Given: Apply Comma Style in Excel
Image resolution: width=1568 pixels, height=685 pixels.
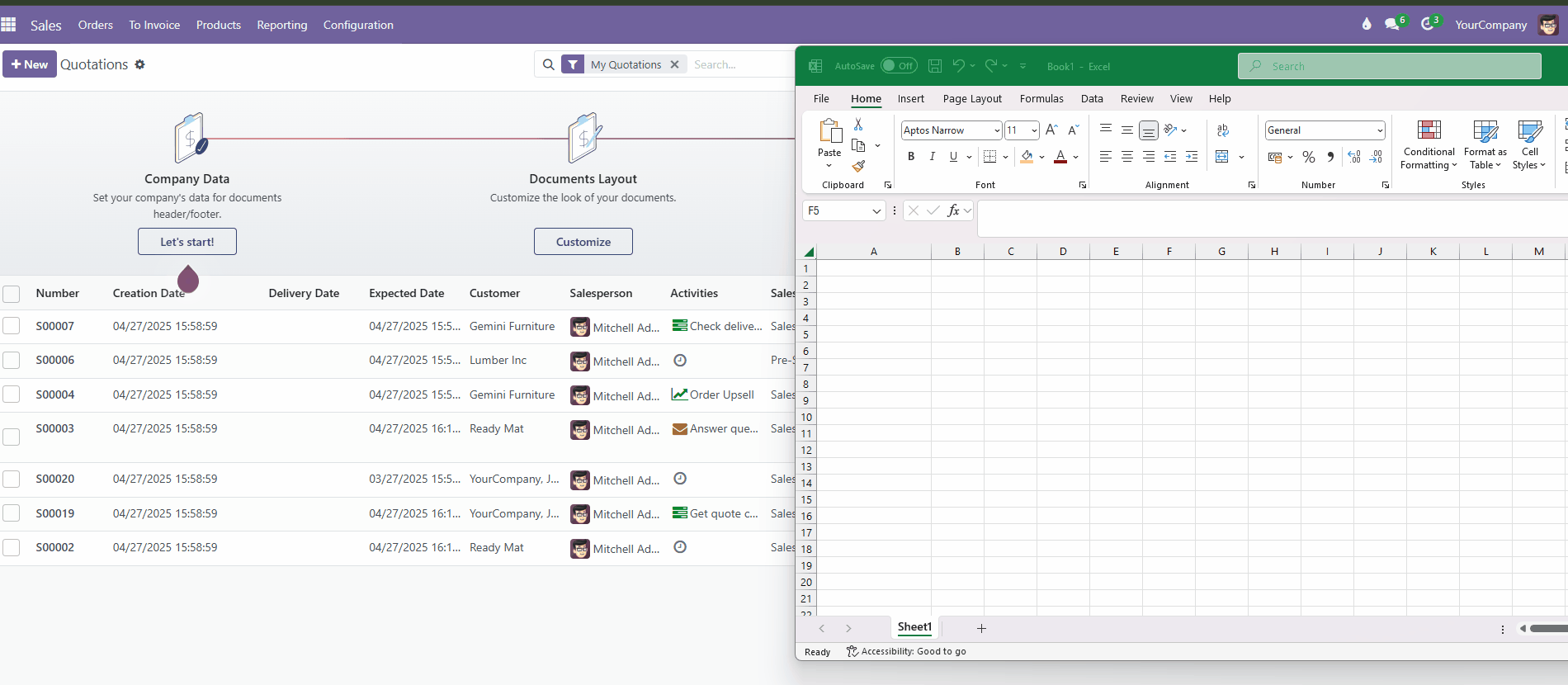Looking at the screenshot, I should click(x=1330, y=157).
